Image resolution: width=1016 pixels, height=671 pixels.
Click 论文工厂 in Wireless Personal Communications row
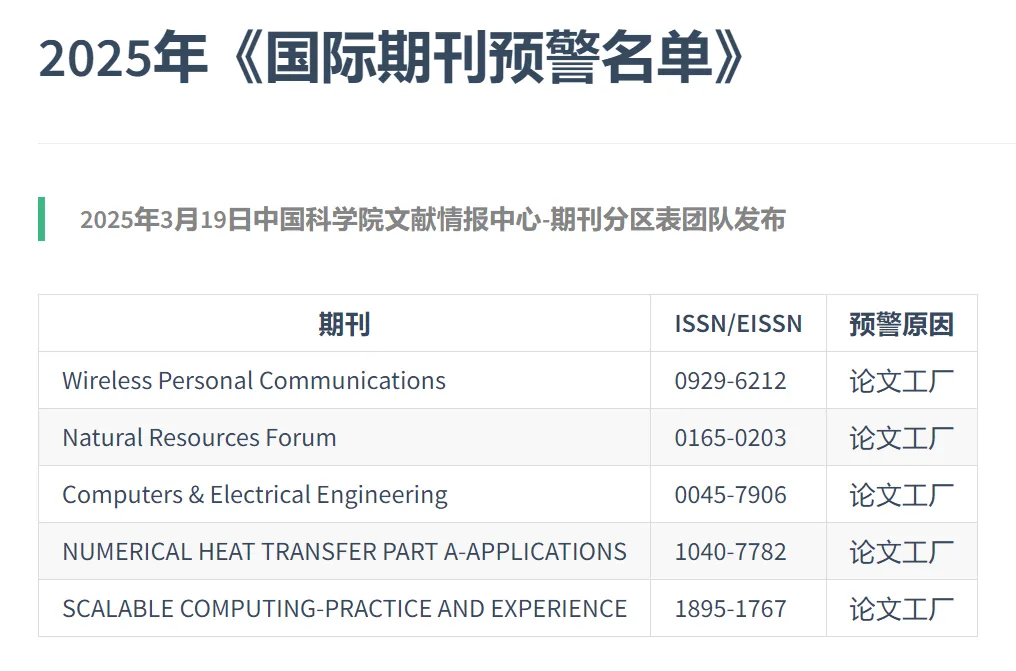901,381
